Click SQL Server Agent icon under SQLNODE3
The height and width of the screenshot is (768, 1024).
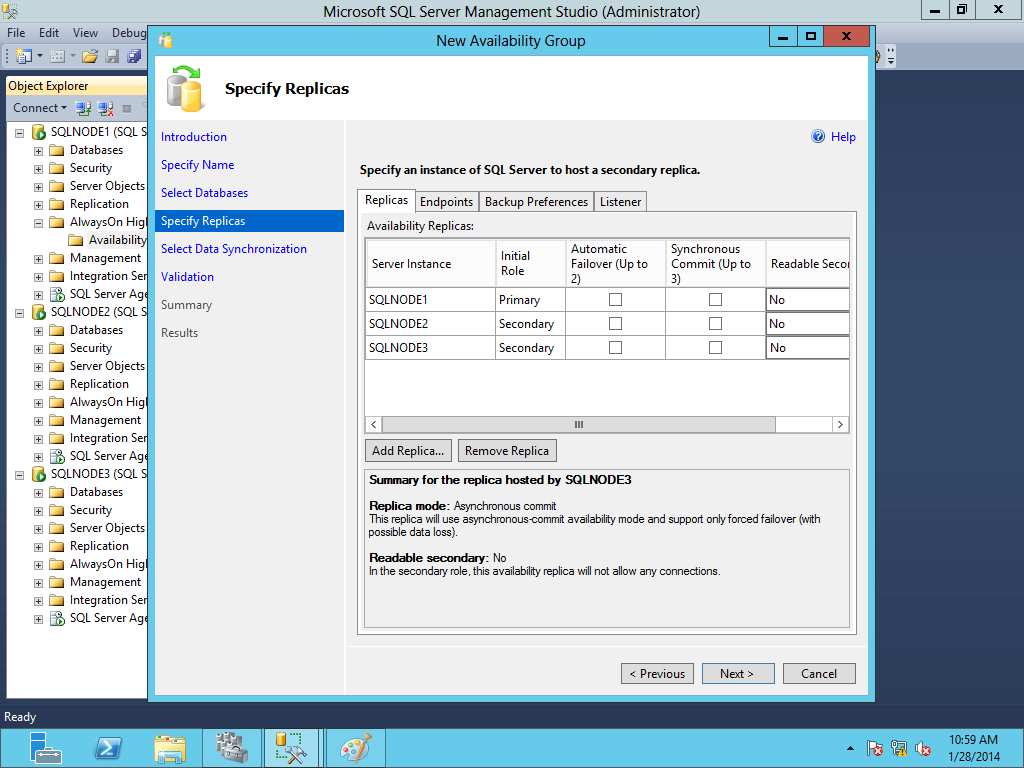tap(57, 618)
